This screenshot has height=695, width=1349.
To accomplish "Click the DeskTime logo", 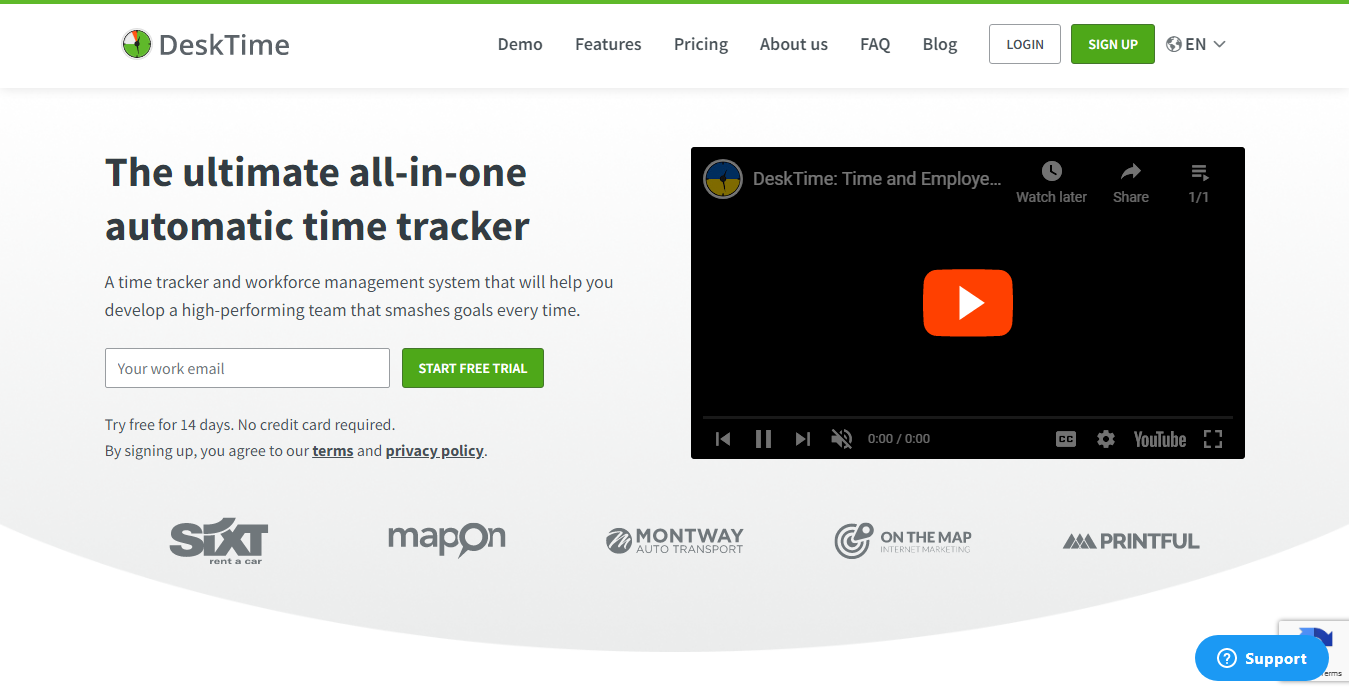I will pyautogui.click(x=205, y=44).
